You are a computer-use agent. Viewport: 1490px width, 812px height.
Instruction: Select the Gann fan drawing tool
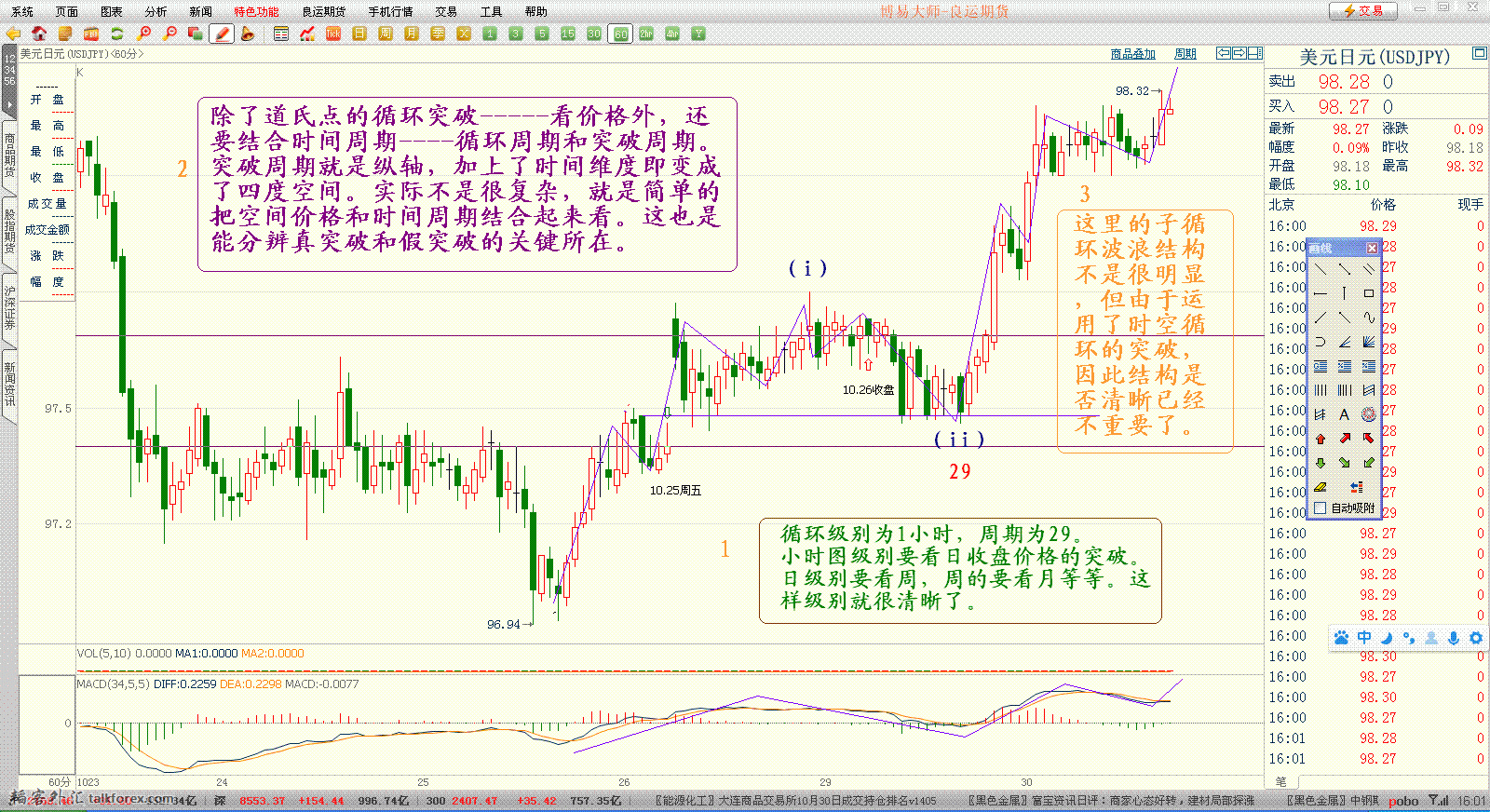point(1369,342)
